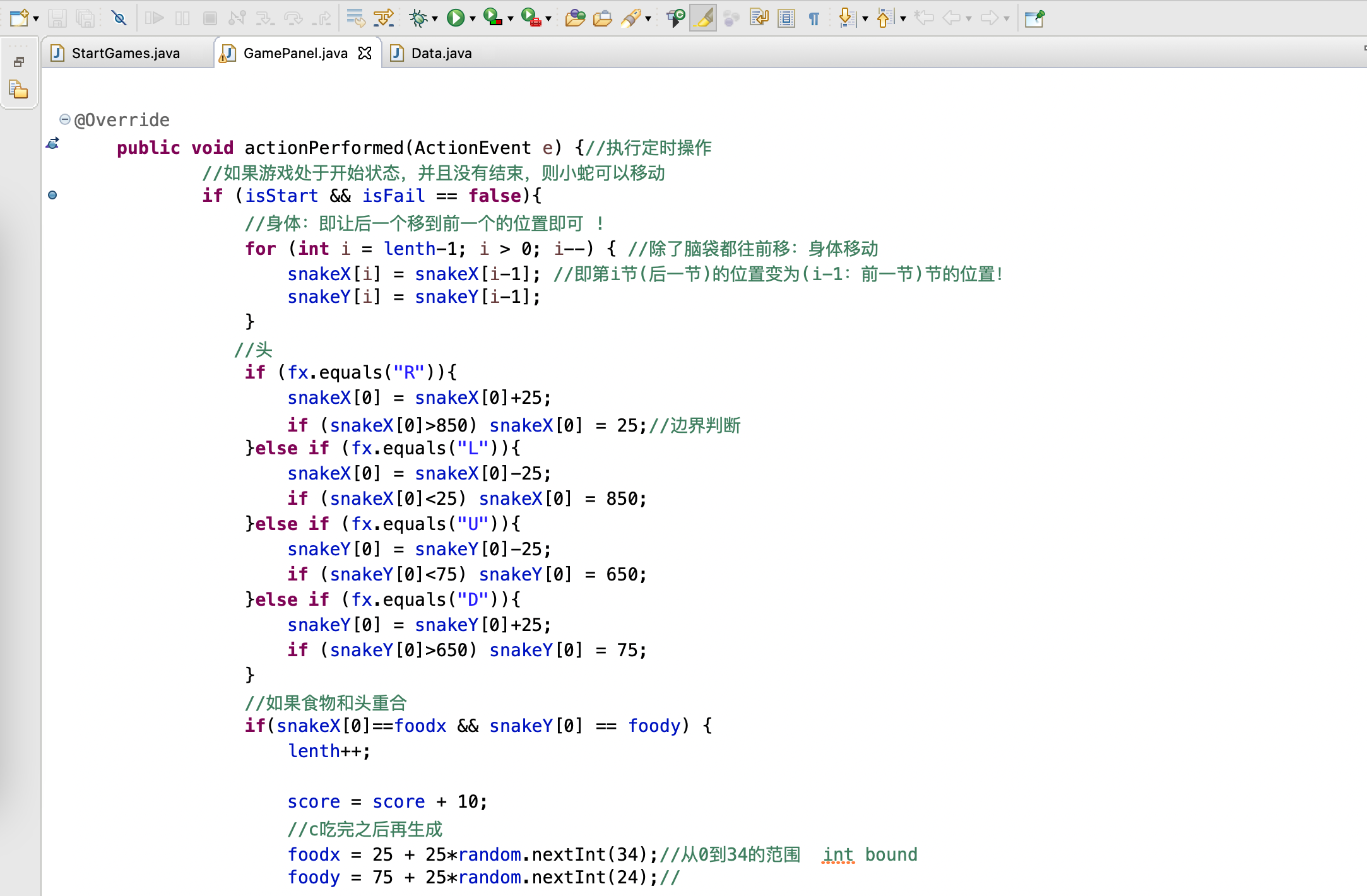
Task: Toggle Mark Occurrences highlighter icon
Action: (704, 18)
